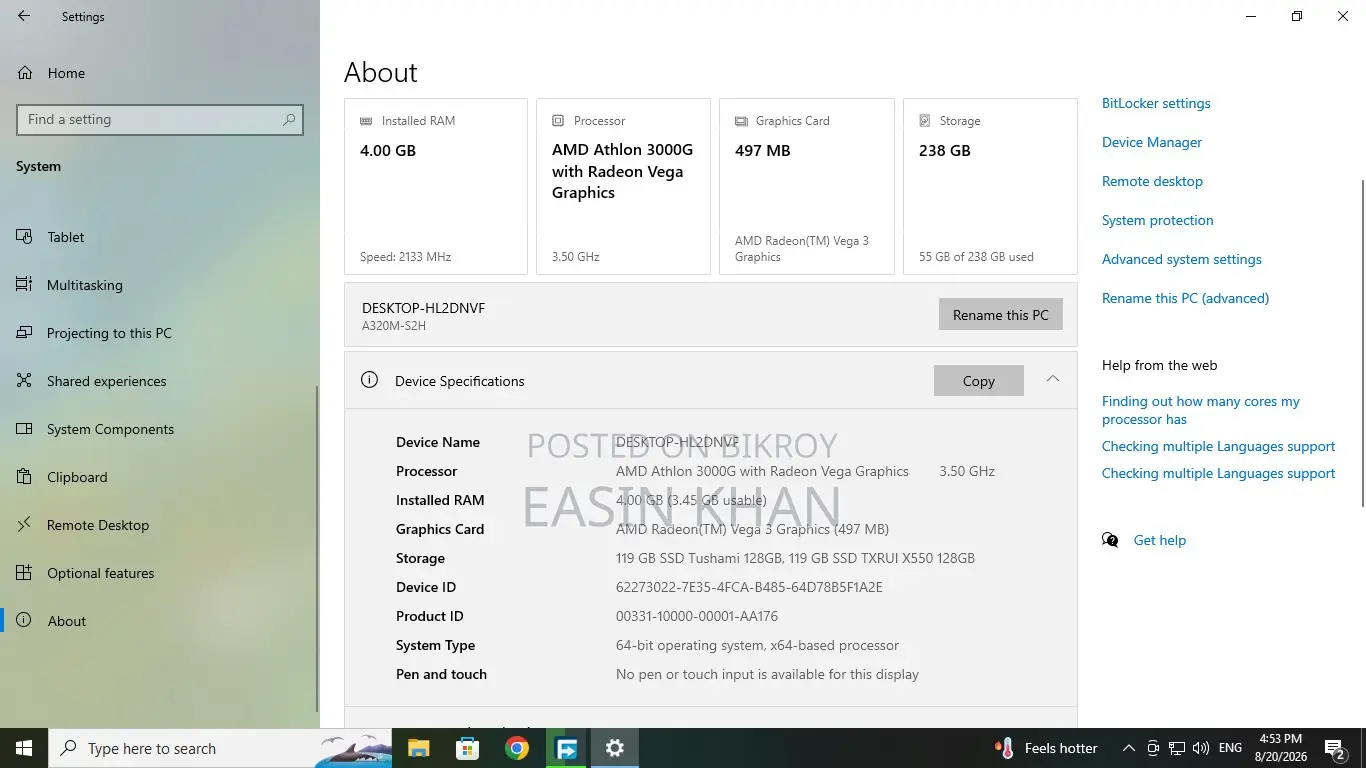Image resolution: width=1366 pixels, height=768 pixels.
Task: Open first Checking multiple Languages support link
Action: coord(1218,446)
